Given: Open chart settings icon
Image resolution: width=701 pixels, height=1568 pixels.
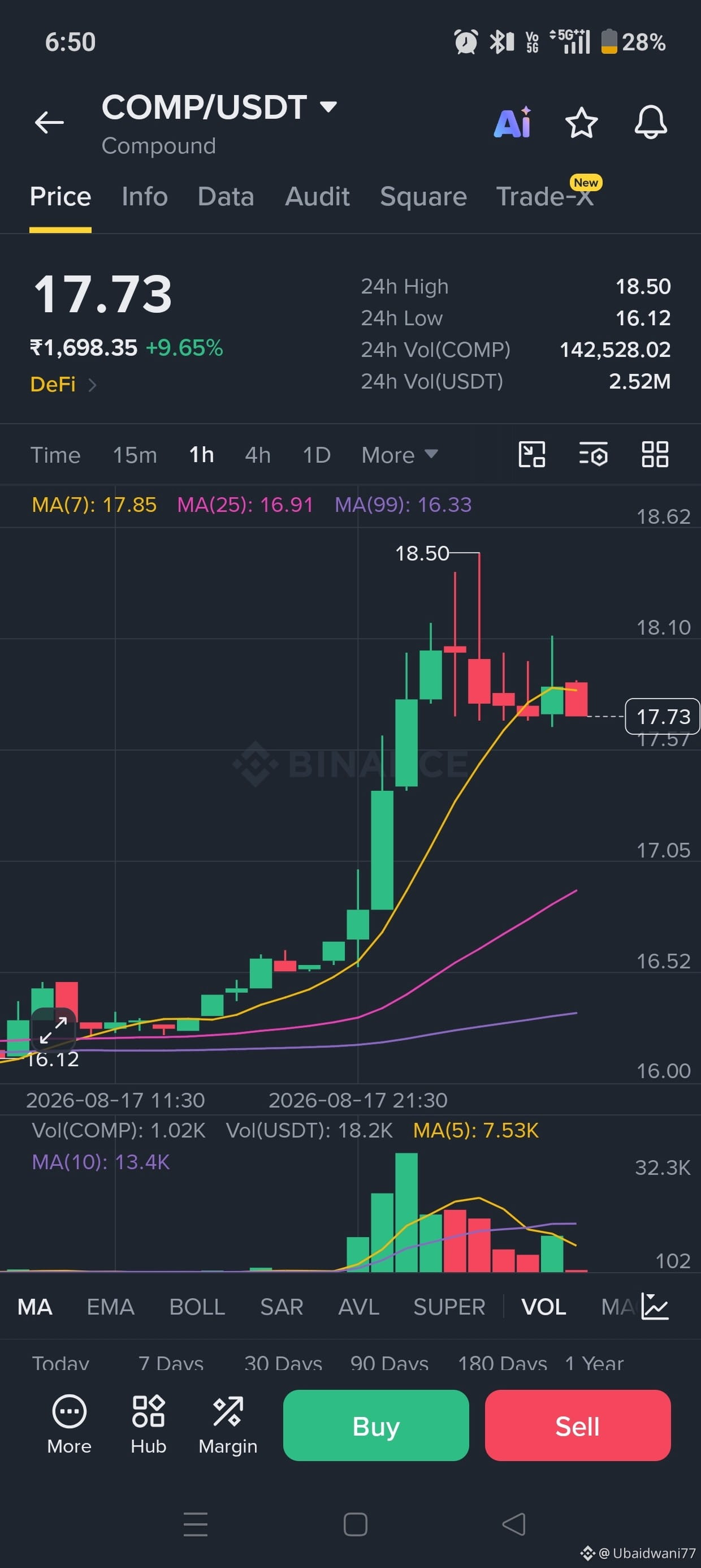Looking at the screenshot, I should (593, 454).
